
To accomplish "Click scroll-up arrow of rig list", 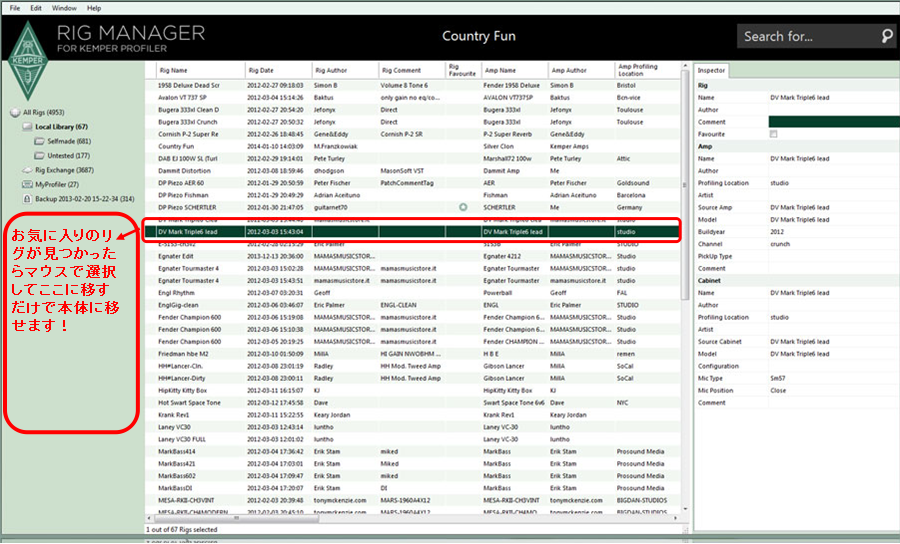I will pyautogui.click(x=685, y=66).
